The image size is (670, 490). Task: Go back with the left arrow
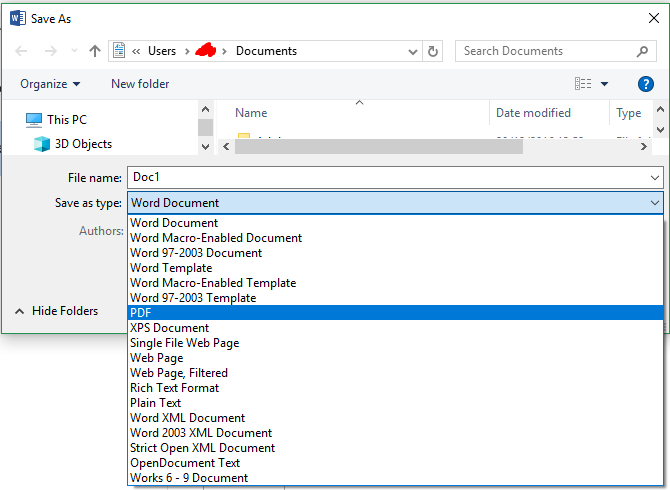click(21, 51)
